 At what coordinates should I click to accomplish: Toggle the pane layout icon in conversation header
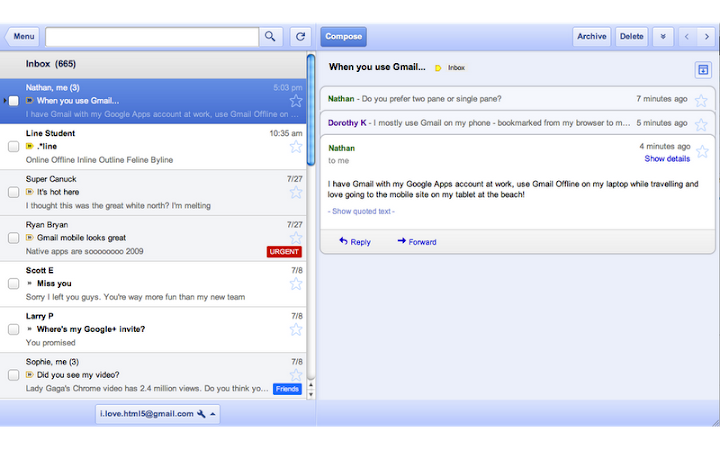[703, 70]
